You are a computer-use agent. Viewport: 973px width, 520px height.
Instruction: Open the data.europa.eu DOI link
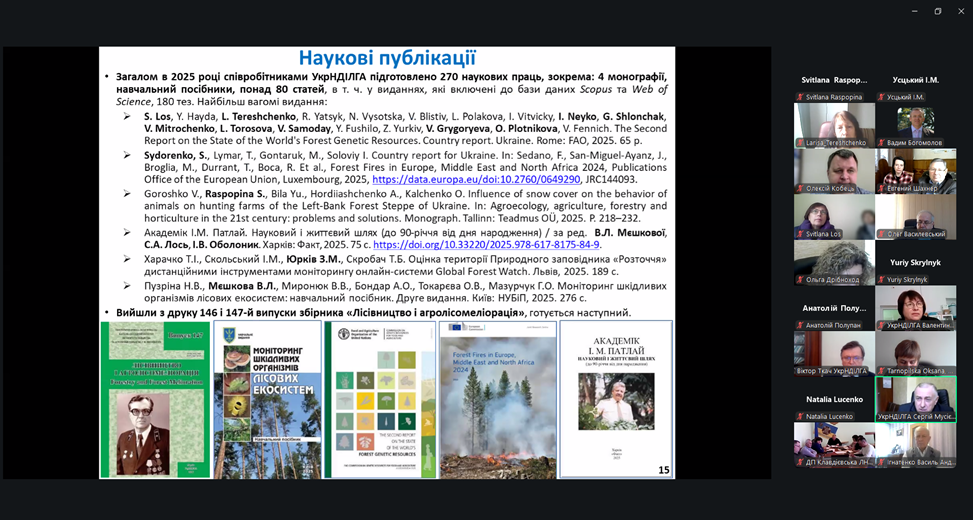[476, 179]
